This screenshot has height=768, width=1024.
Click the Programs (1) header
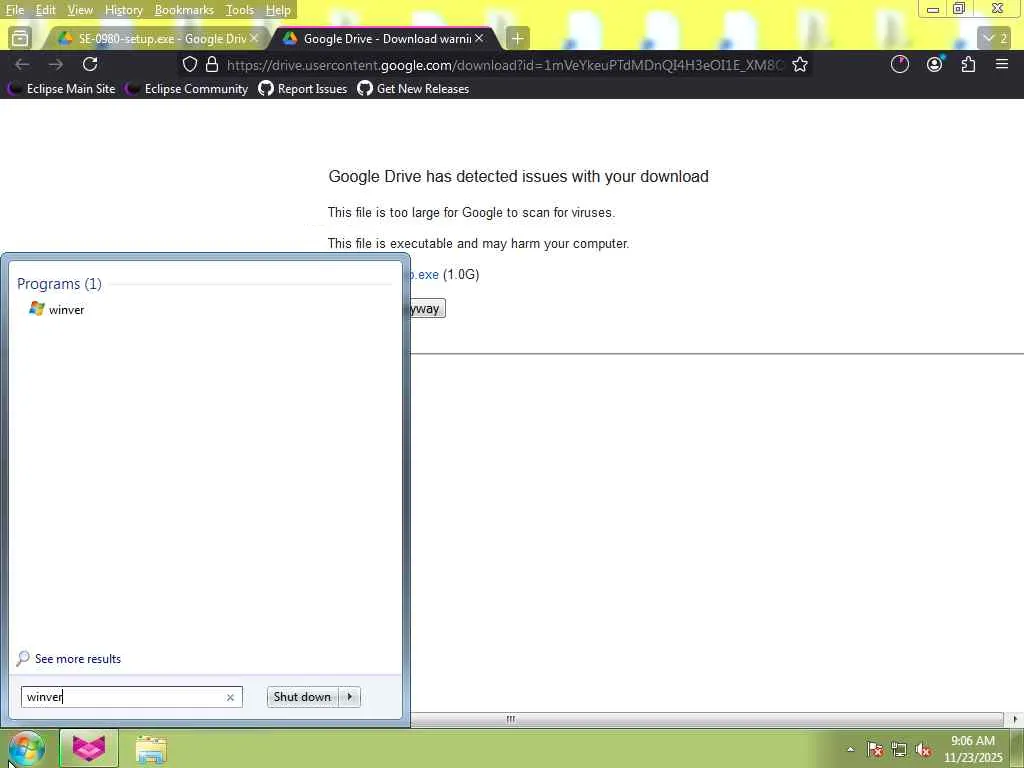(59, 283)
